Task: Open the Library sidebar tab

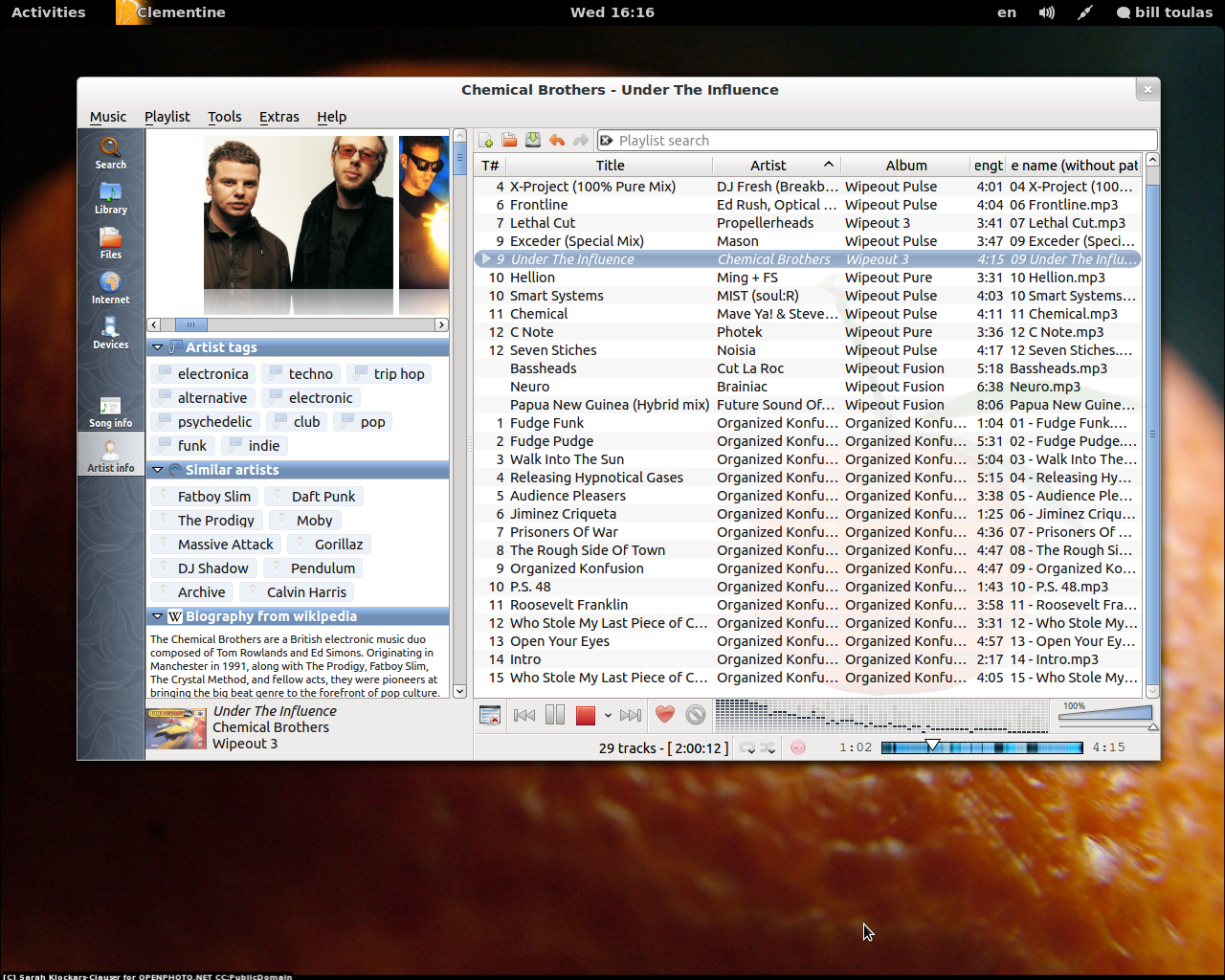Action: [x=111, y=198]
